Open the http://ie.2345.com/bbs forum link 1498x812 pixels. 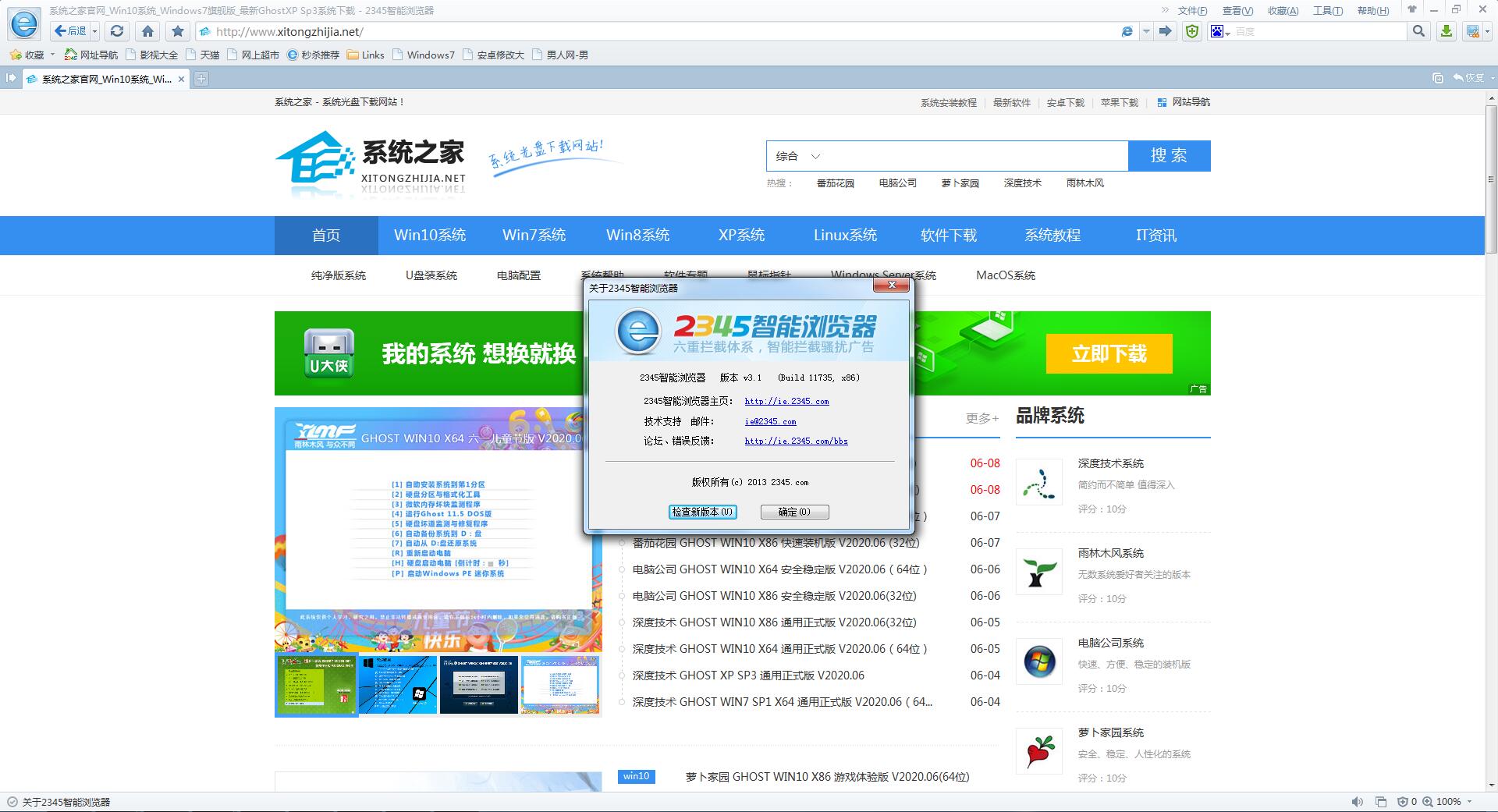[x=796, y=441]
